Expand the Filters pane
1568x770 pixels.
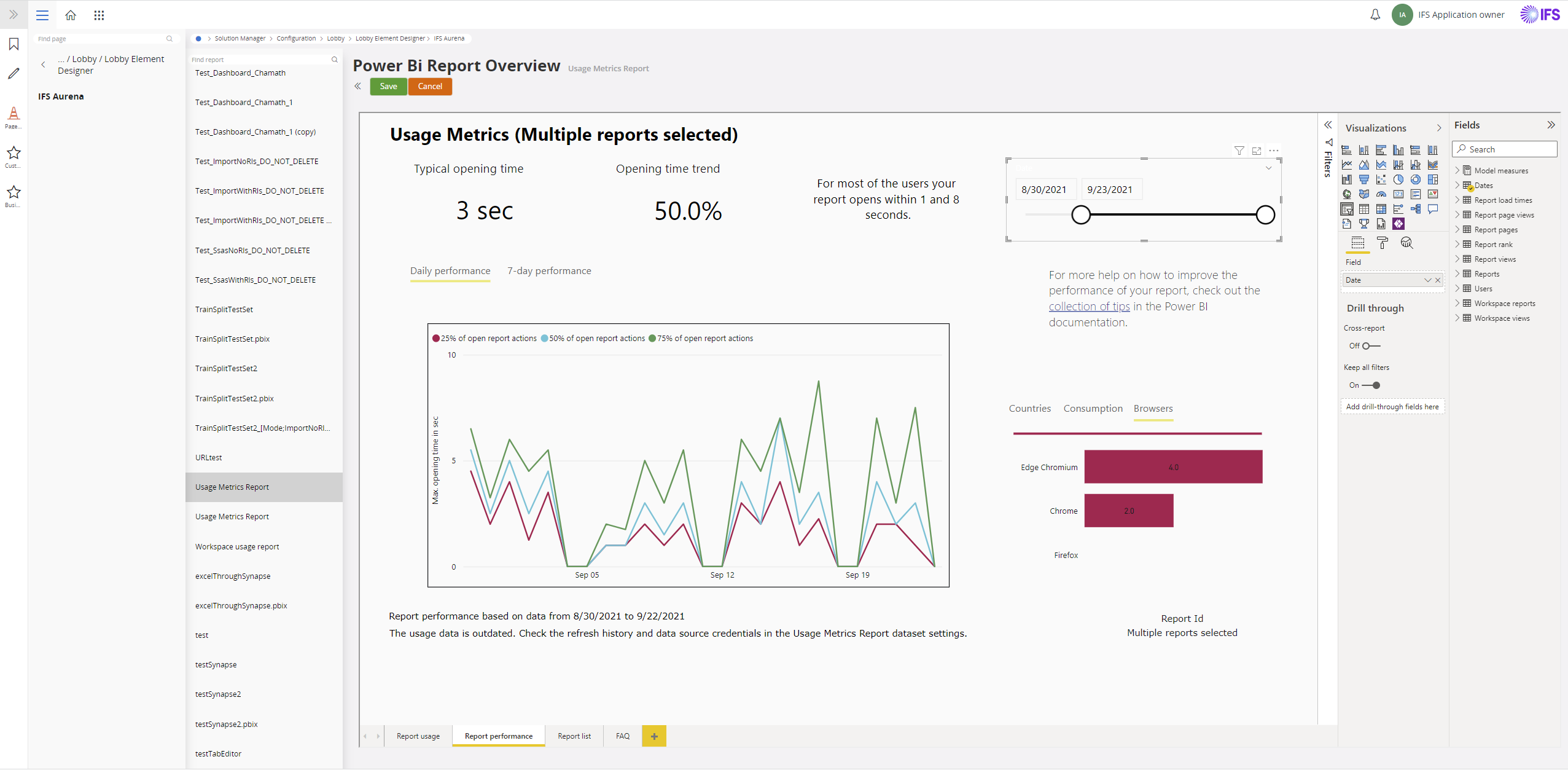(x=1327, y=125)
